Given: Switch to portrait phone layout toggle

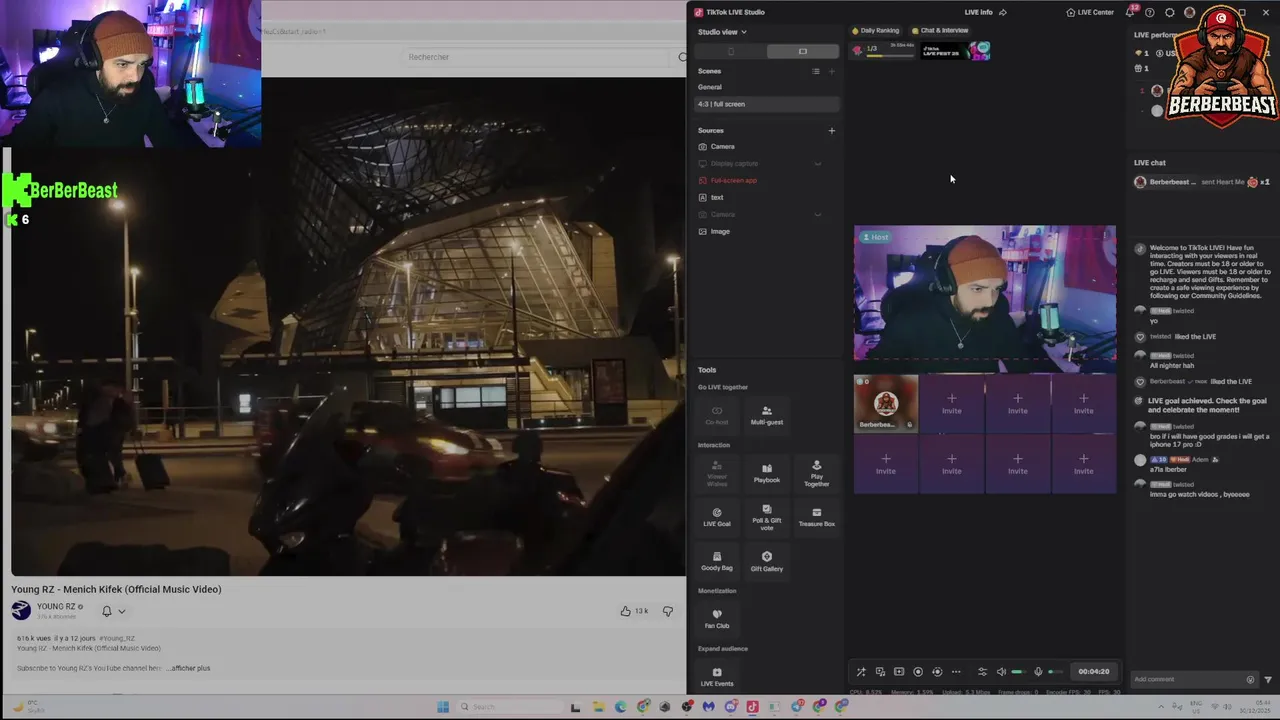Looking at the screenshot, I should [730, 51].
